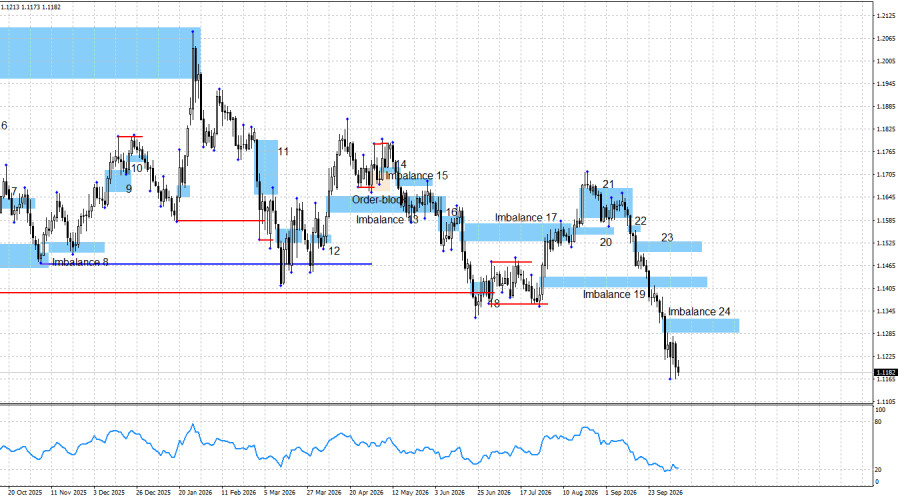Click the 1.1345 price axis label
The image size is (900, 500).
pos(886,311)
